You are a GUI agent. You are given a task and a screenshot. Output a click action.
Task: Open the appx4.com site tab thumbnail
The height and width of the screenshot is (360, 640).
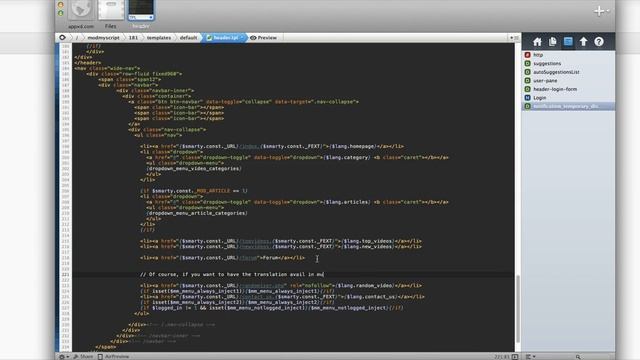[x=81, y=10]
